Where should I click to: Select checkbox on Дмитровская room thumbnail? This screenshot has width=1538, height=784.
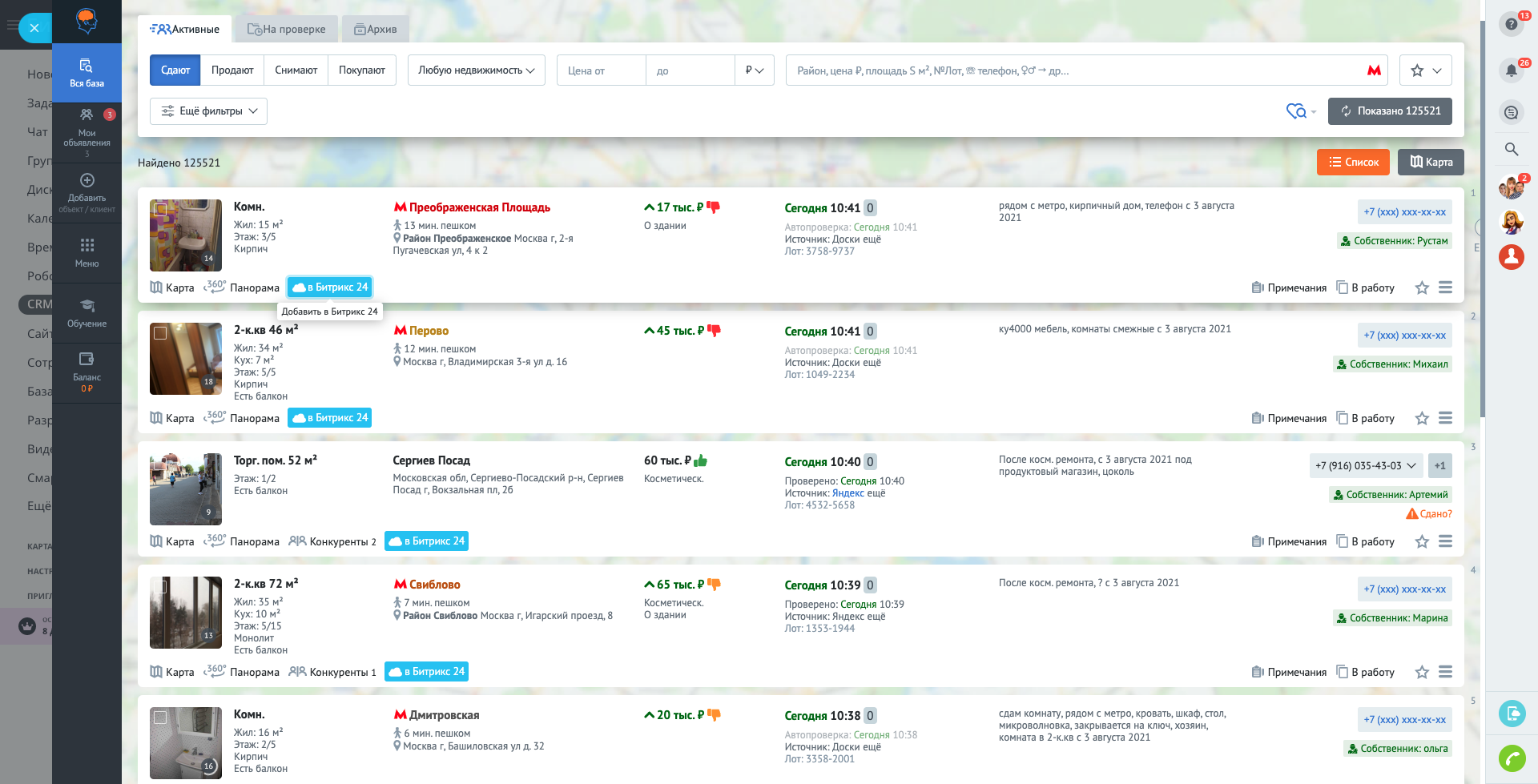click(160, 718)
